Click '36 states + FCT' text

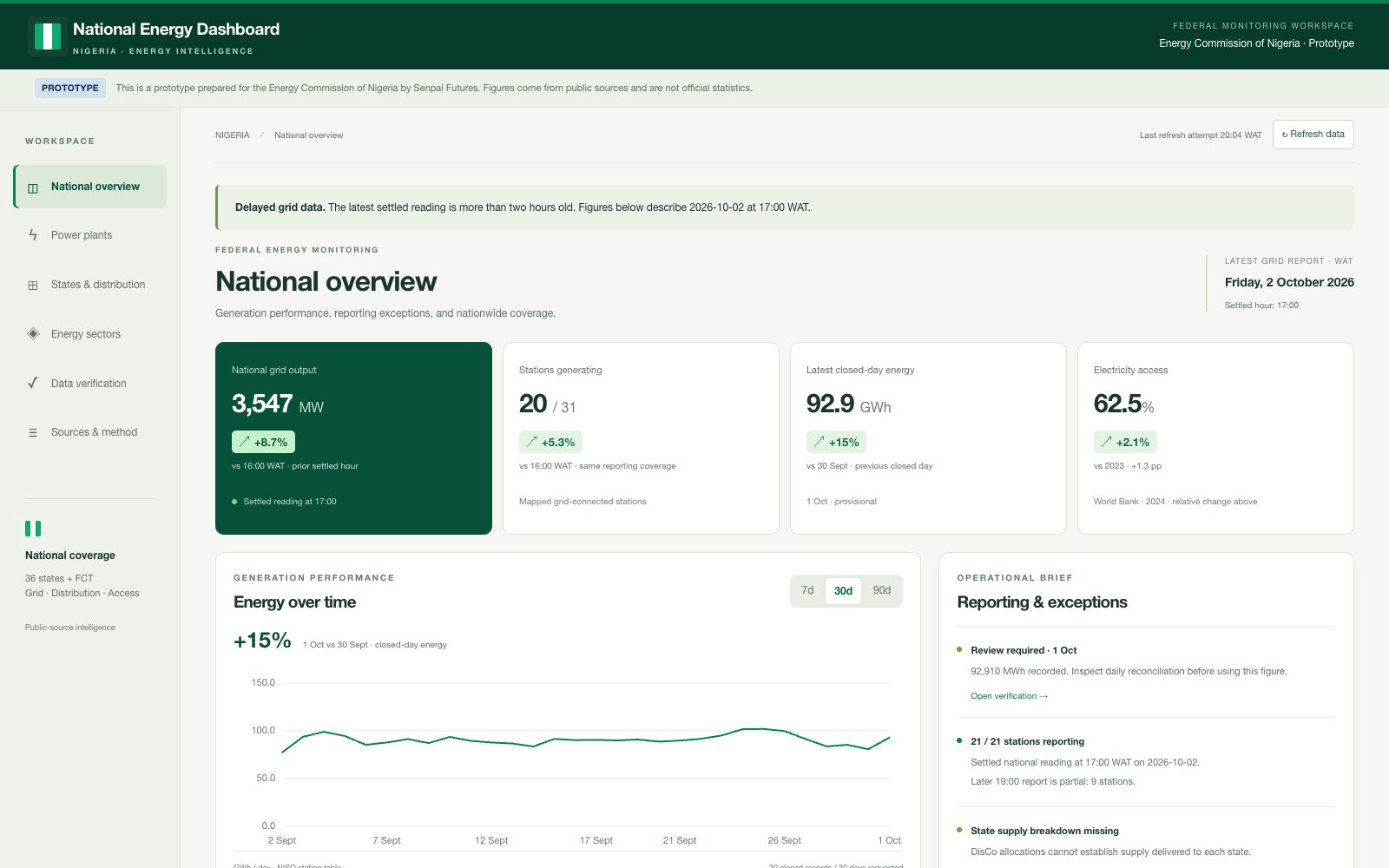pos(59,578)
